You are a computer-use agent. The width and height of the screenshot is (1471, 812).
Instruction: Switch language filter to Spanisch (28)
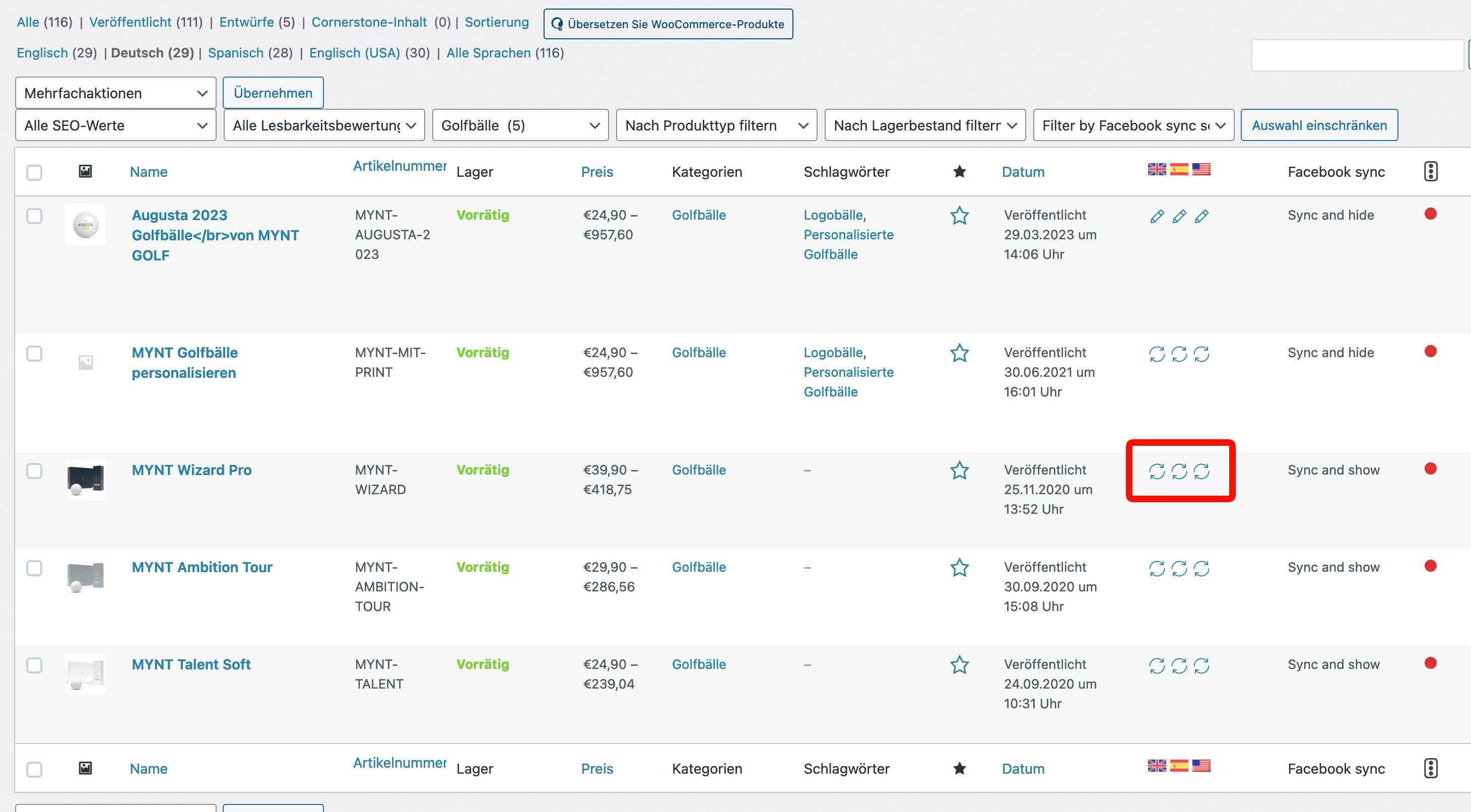click(x=250, y=52)
